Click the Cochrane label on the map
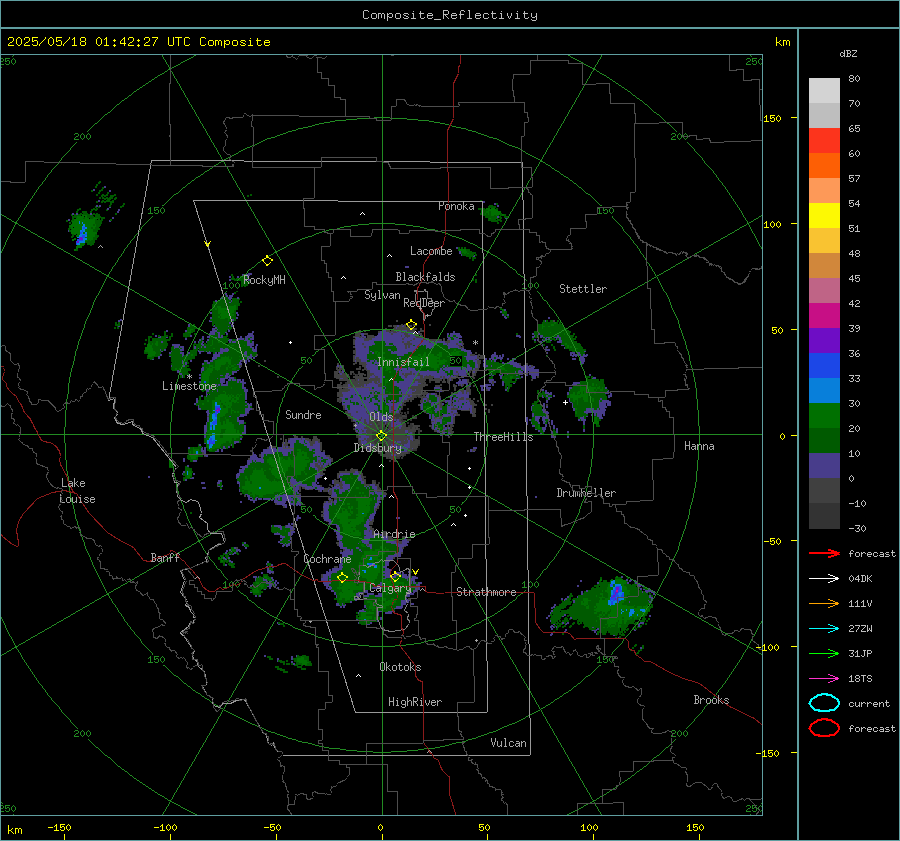Screen dimensions: 900x841 [327, 559]
